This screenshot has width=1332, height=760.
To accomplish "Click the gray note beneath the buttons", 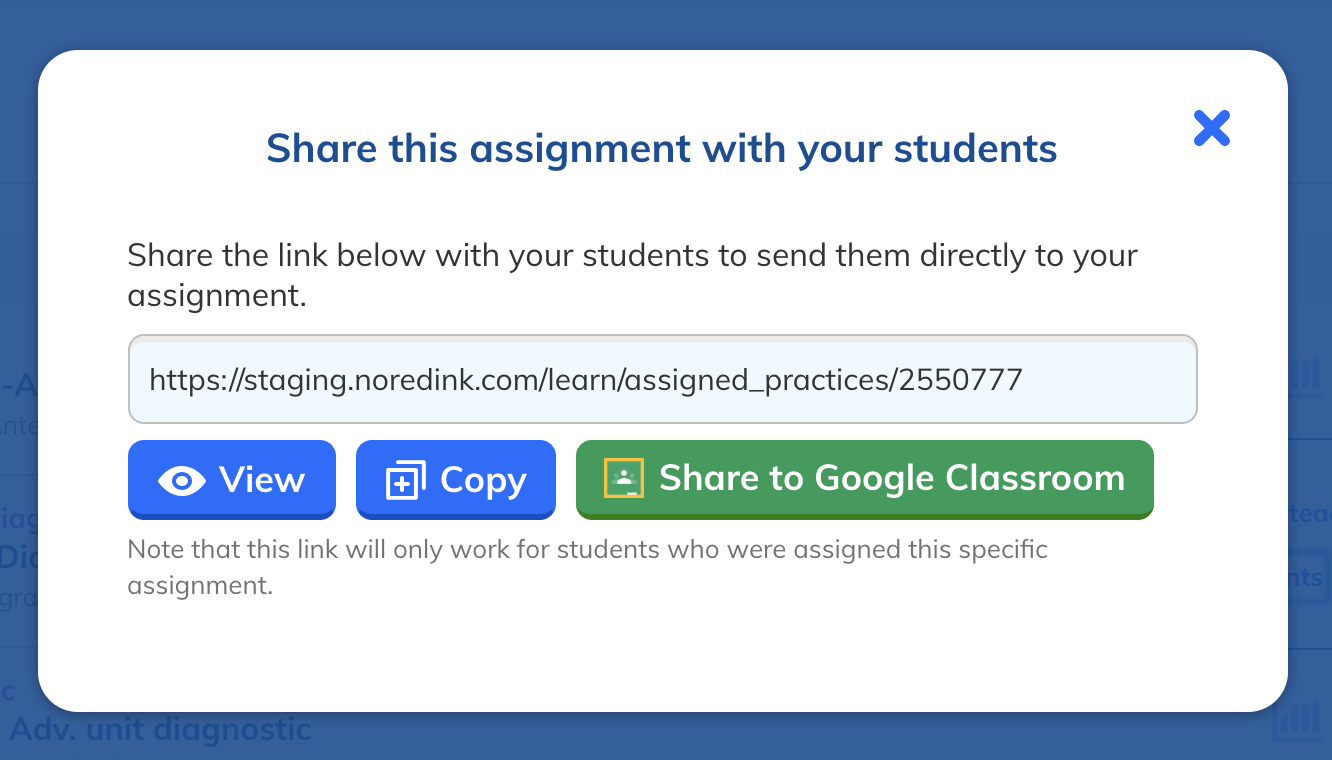I will point(587,567).
